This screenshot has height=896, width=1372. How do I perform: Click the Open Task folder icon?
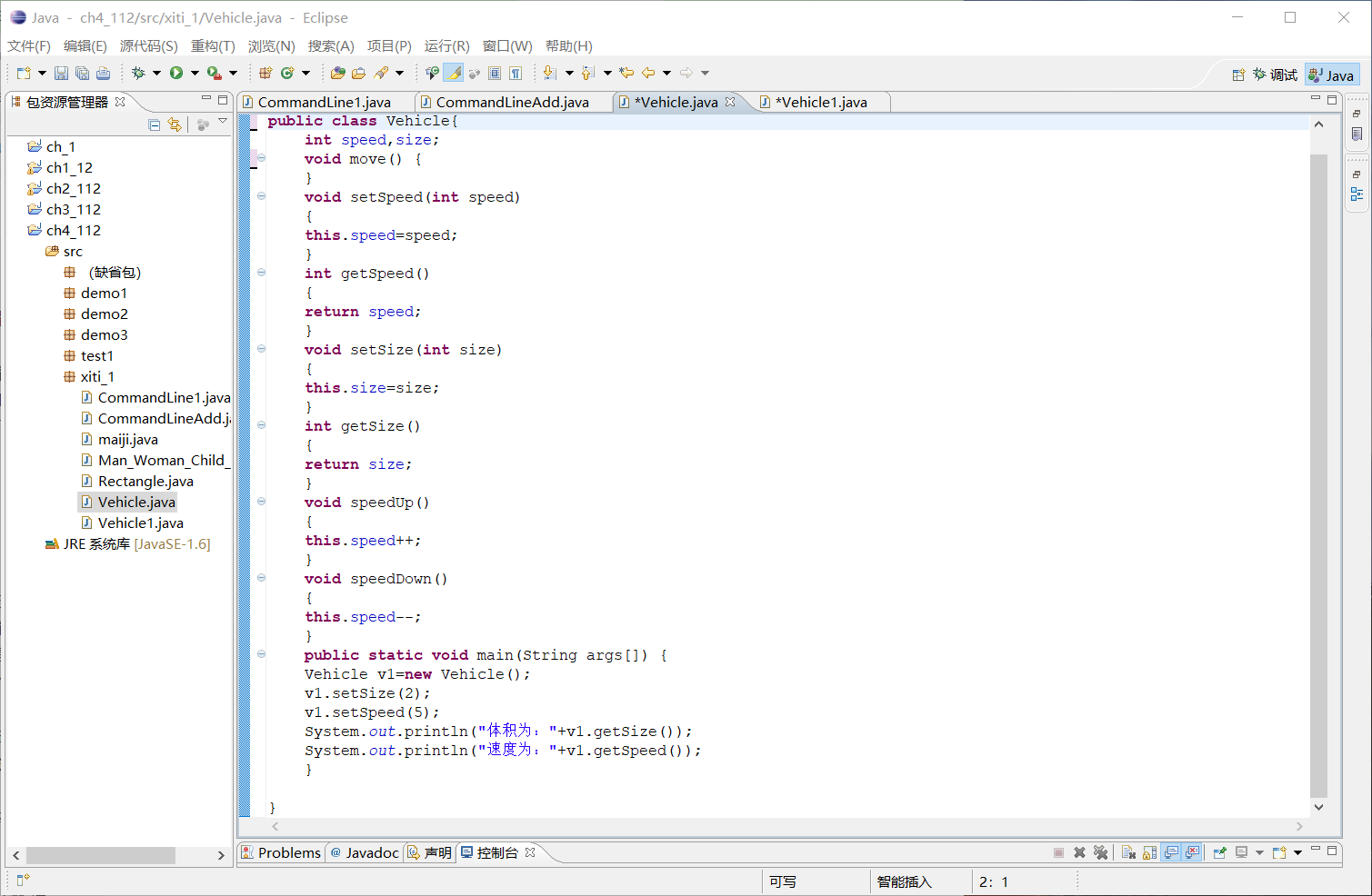(358, 73)
